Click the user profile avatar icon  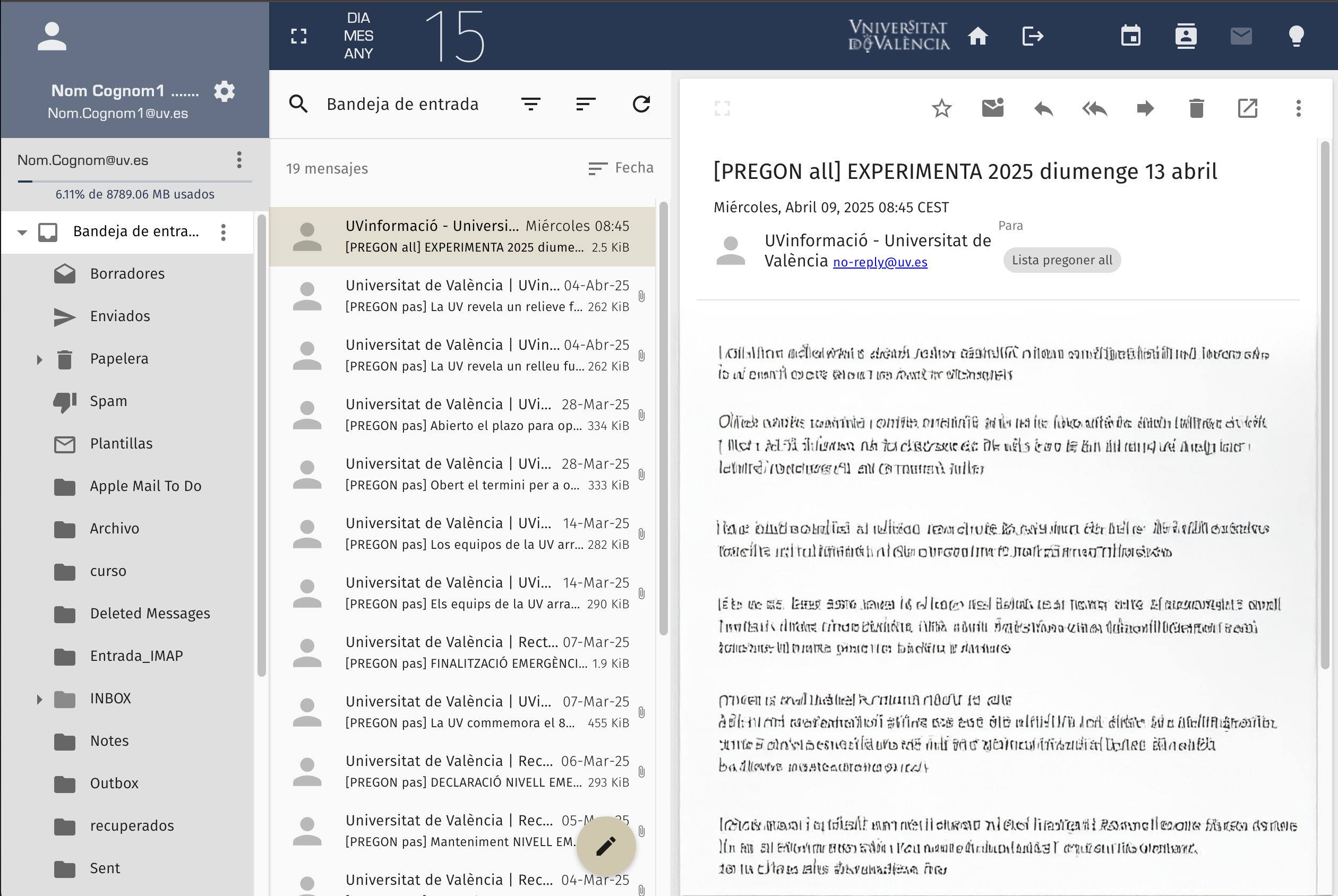tap(52, 37)
